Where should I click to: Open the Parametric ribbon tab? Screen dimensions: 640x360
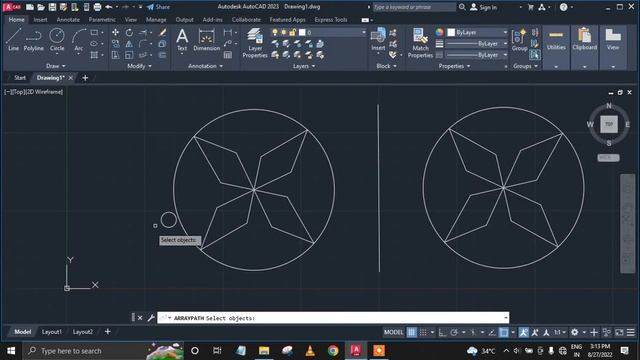click(102, 20)
